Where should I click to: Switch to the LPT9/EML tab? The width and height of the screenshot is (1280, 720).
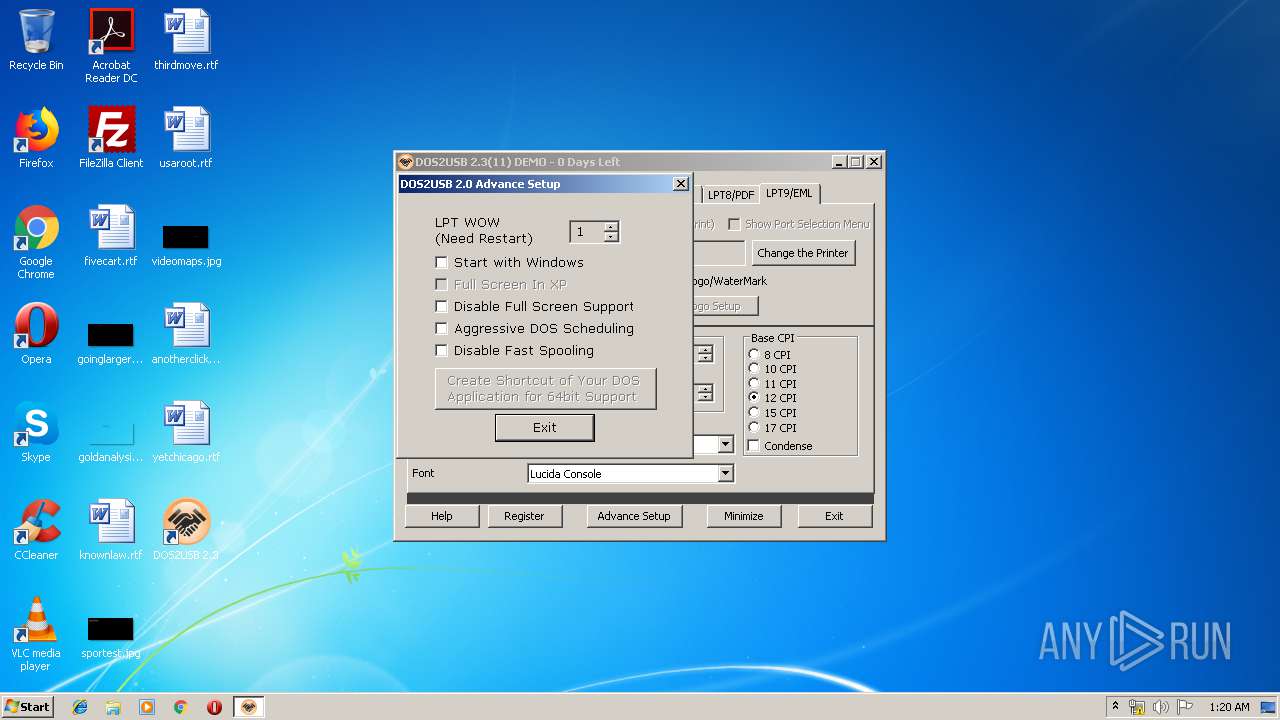coord(789,193)
